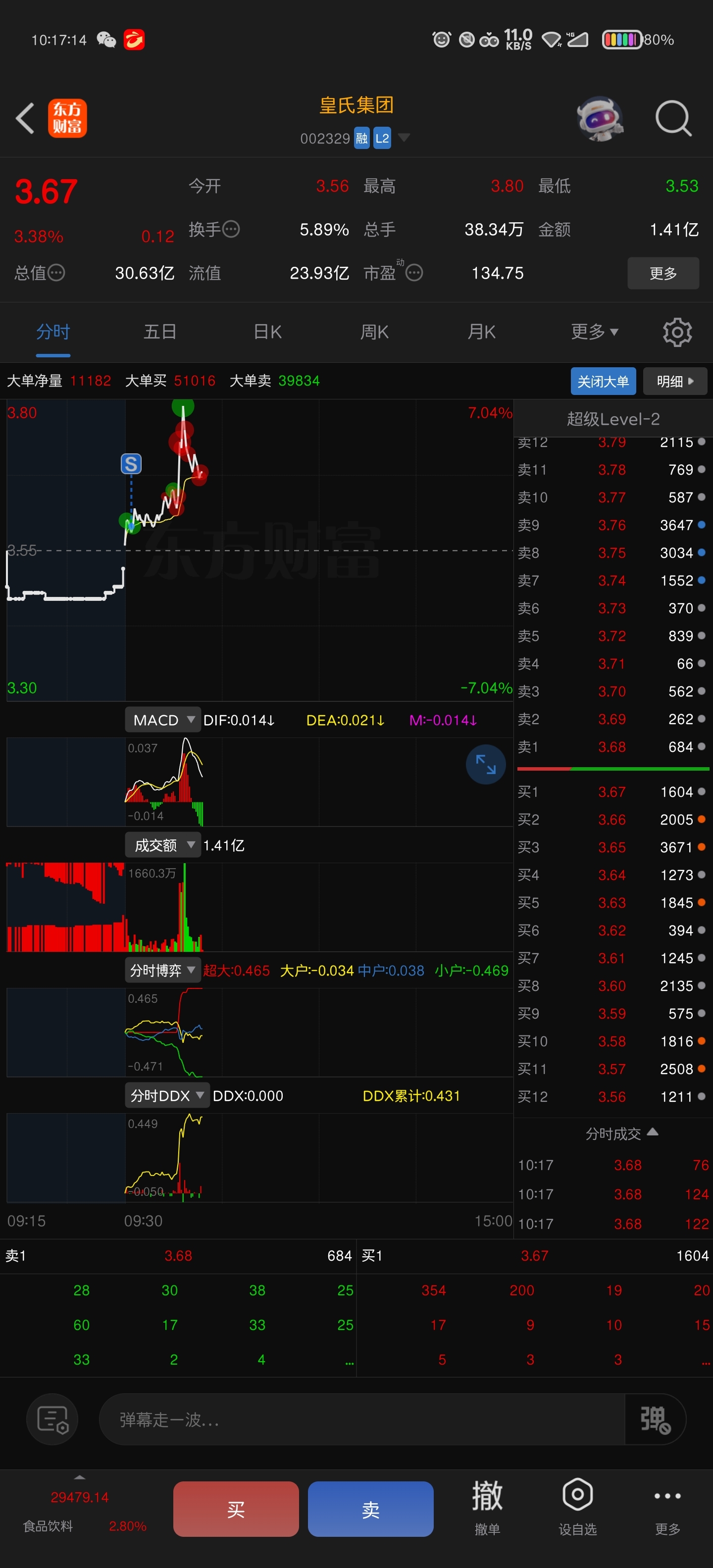Screen dimensions: 713x1568
Task: Select 超级Level-2 header
Action: pyautogui.click(x=613, y=419)
